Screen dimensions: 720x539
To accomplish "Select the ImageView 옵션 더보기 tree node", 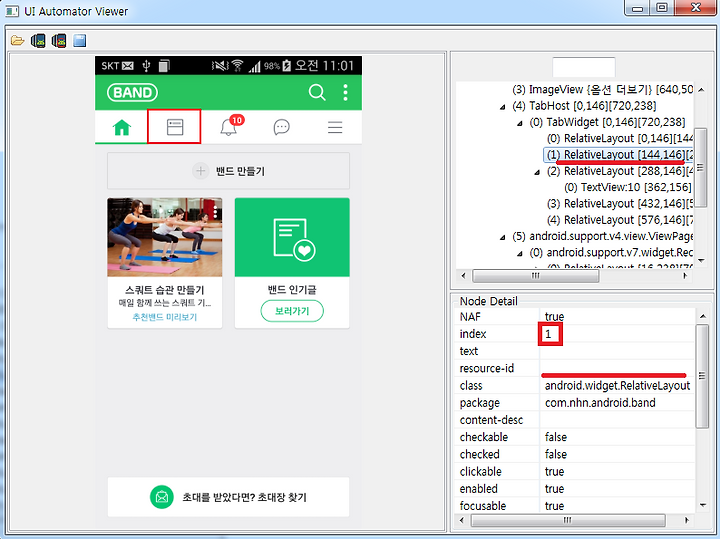I will point(602,90).
